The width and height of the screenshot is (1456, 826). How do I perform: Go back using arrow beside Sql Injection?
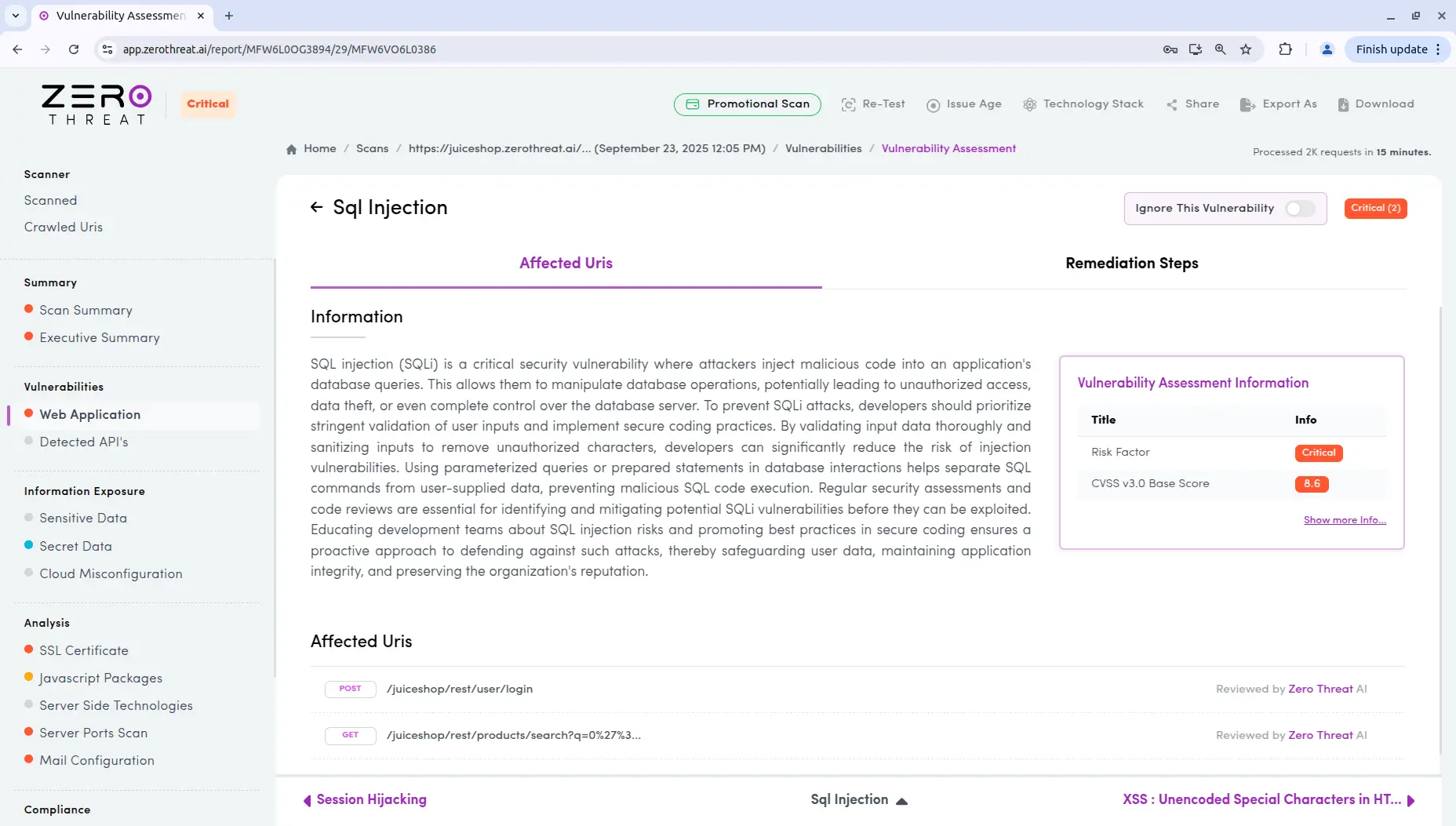[316, 207]
